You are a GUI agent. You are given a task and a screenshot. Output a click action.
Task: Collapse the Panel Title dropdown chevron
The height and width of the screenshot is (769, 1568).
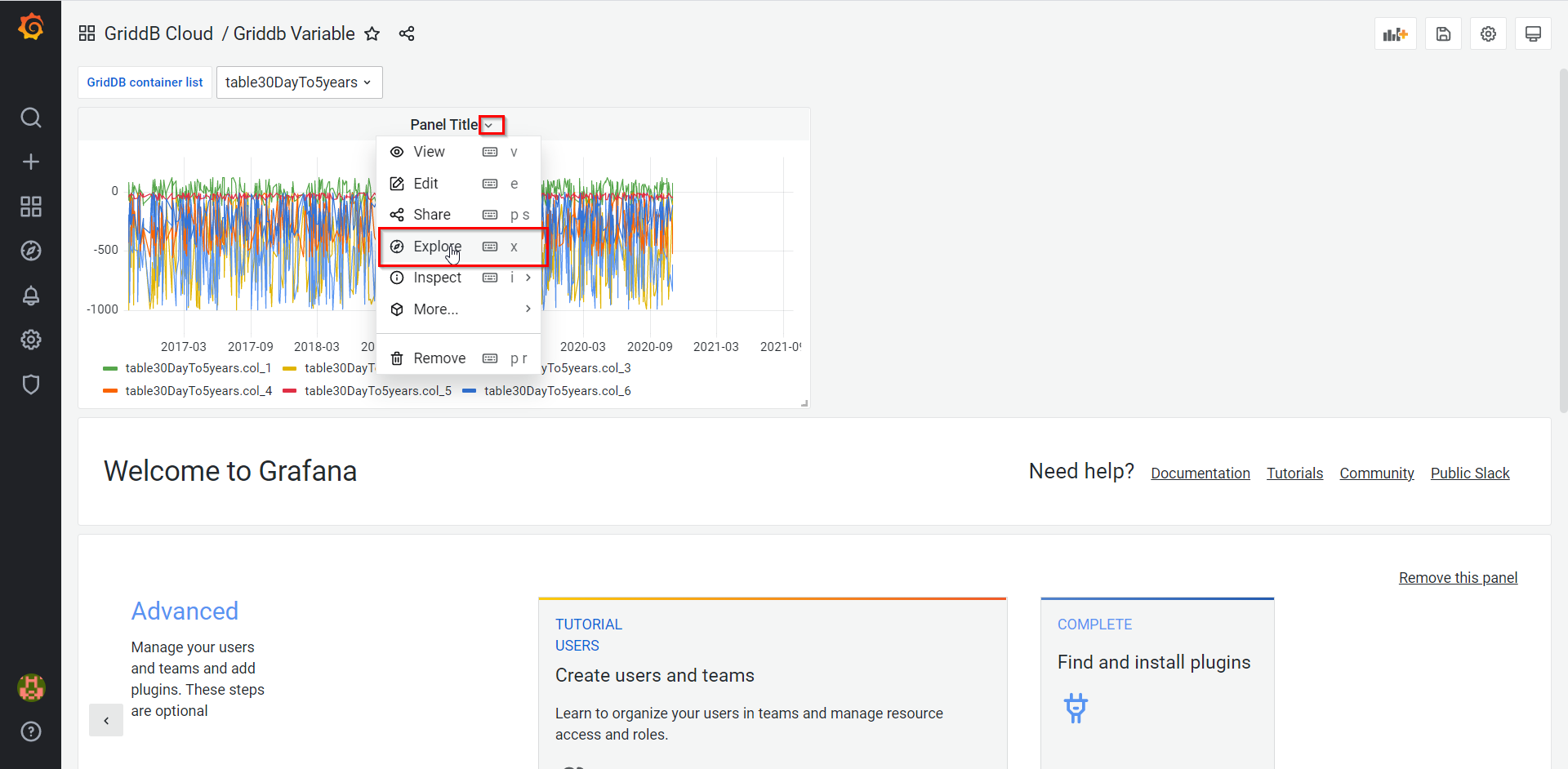pyautogui.click(x=490, y=125)
